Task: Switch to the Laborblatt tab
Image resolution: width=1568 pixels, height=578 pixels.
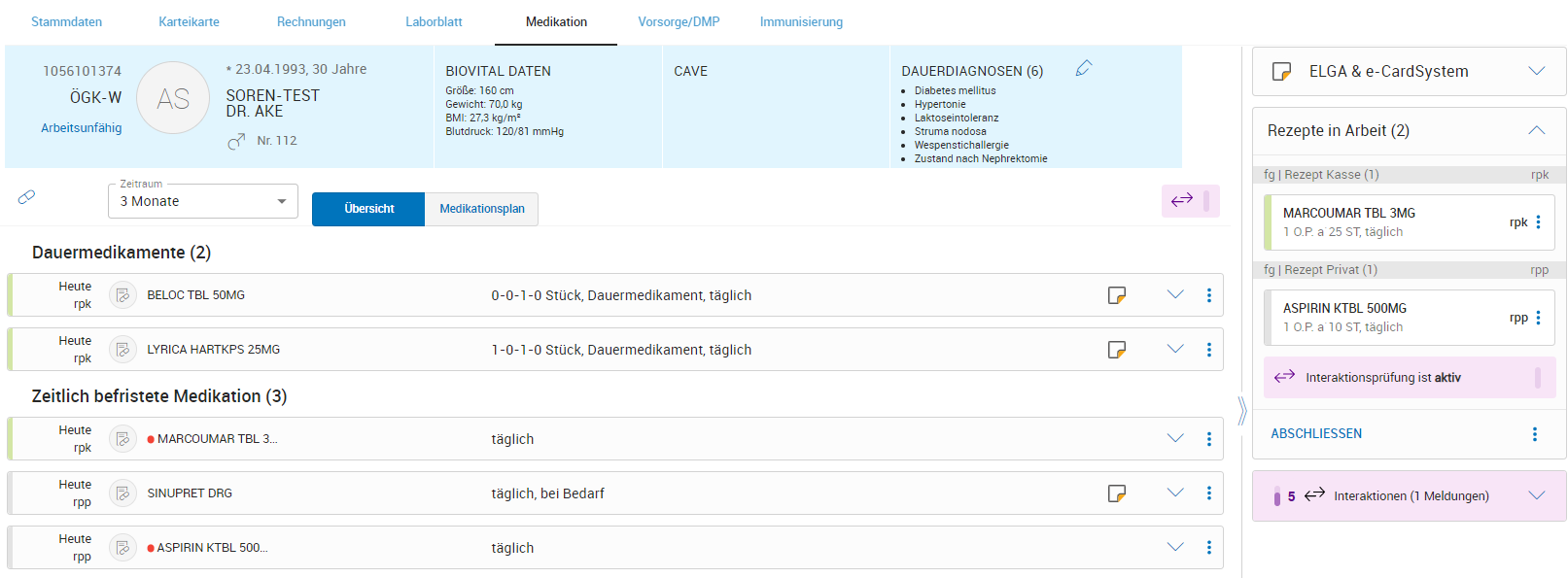Action: pyautogui.click(x=434, y=21)
